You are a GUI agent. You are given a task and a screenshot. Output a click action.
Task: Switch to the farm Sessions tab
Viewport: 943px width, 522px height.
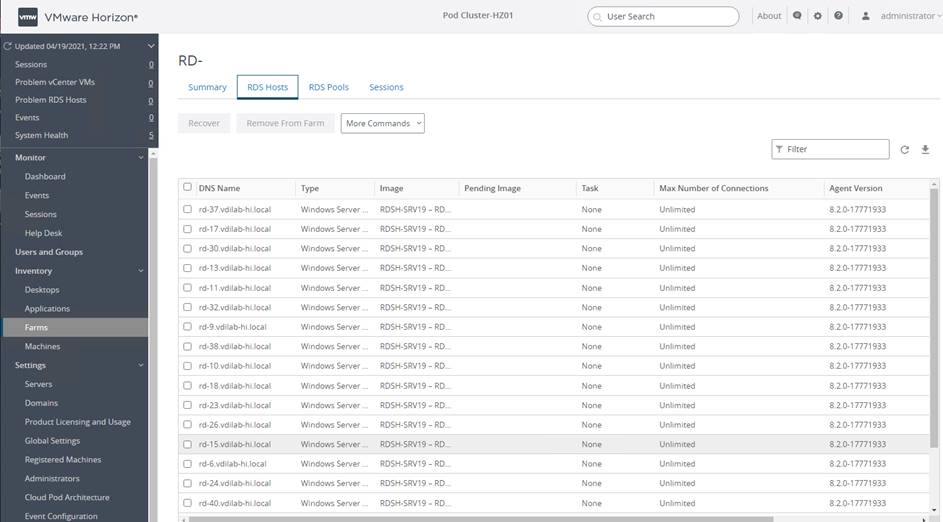coord(386,87)
